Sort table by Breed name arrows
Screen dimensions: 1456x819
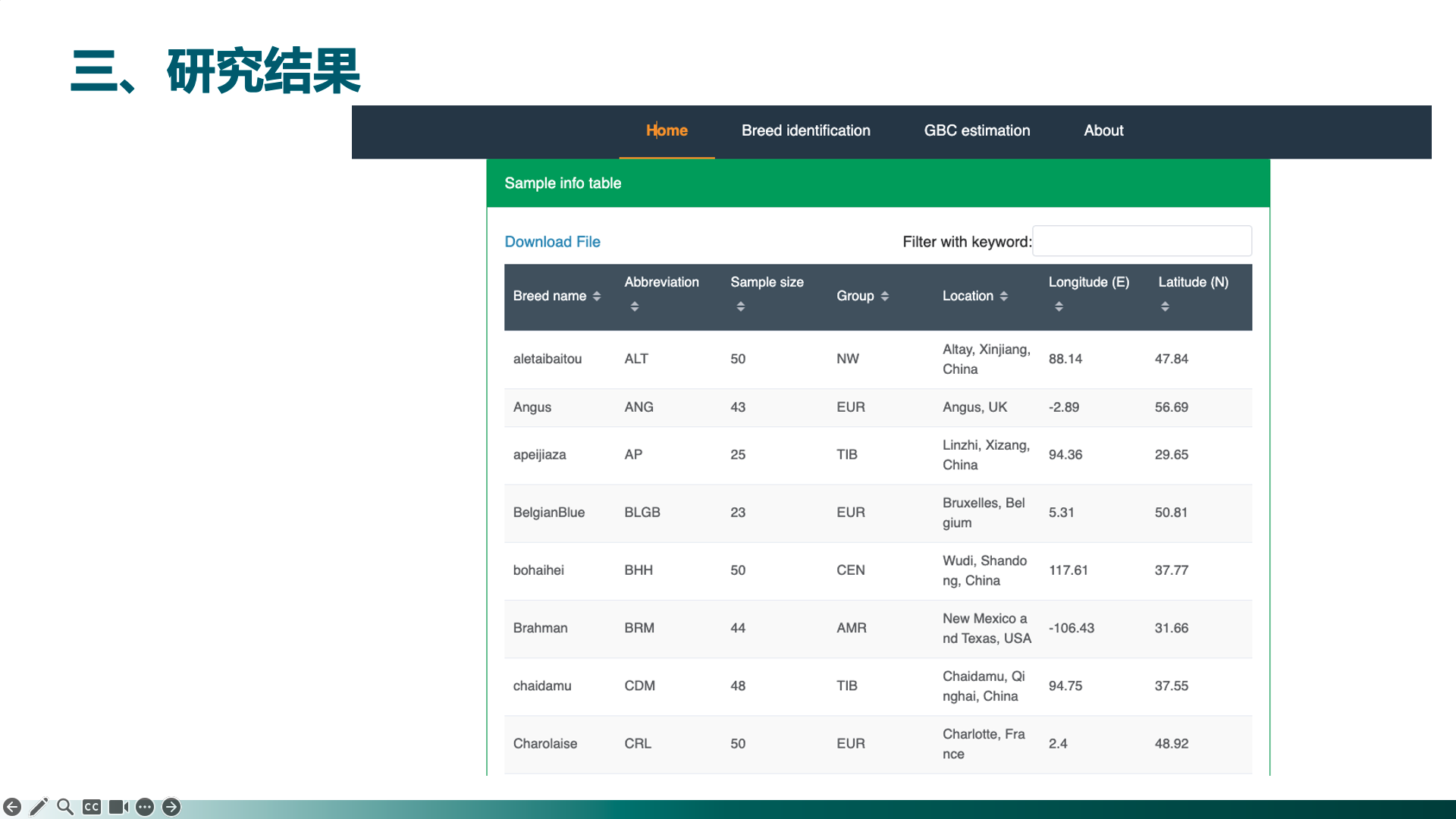tap(597, 297)
